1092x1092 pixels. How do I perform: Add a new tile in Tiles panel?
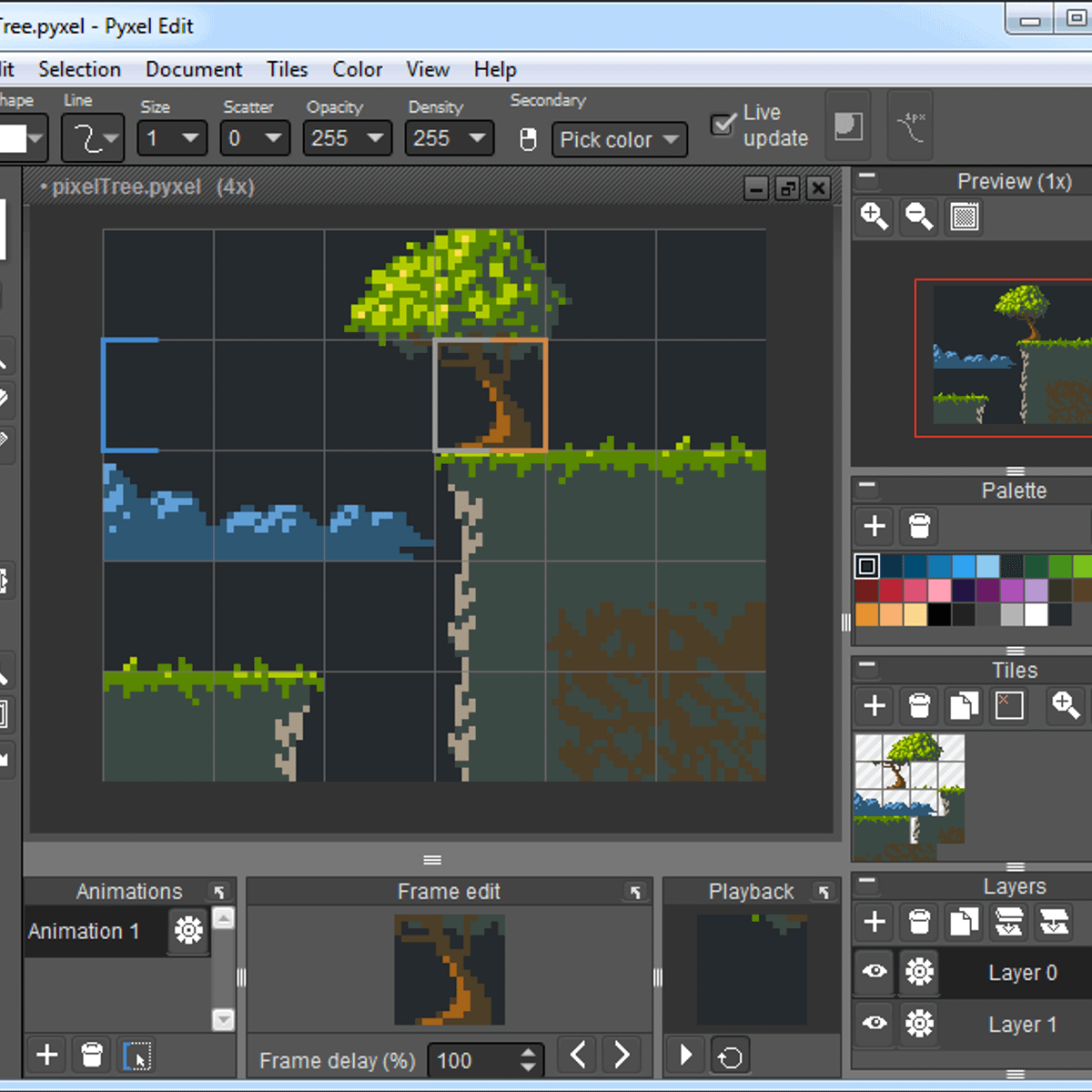click(875, 705)
